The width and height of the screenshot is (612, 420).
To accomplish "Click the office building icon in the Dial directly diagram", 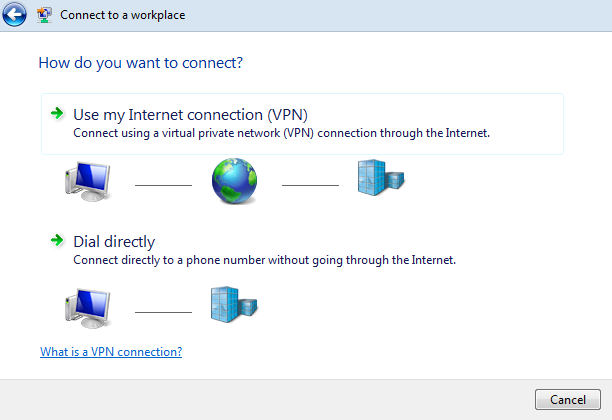I will click(234, 305).
